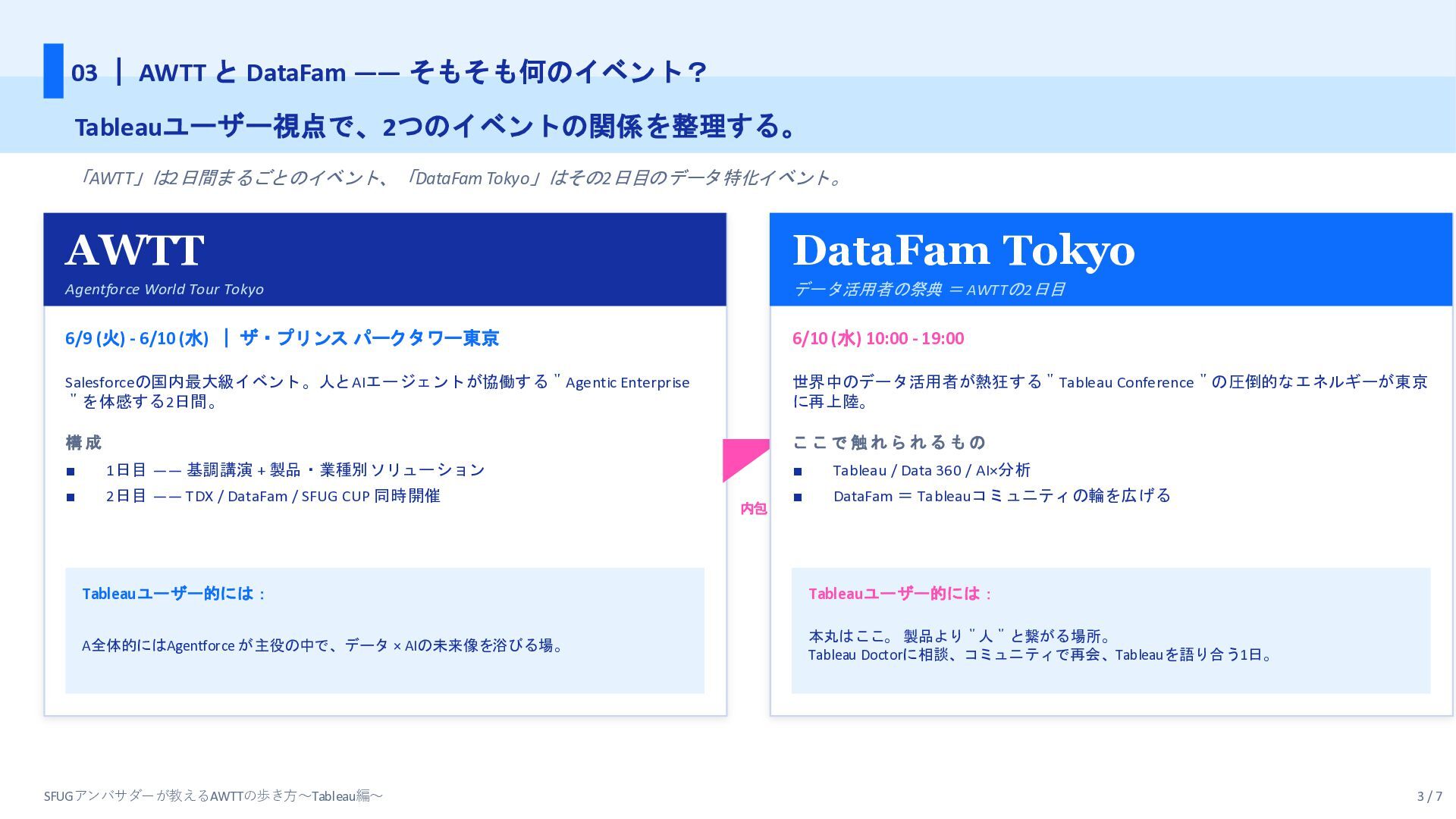1456x819 pixels.
Task: Click the AWTT card header title
Action: pos(134,250)
